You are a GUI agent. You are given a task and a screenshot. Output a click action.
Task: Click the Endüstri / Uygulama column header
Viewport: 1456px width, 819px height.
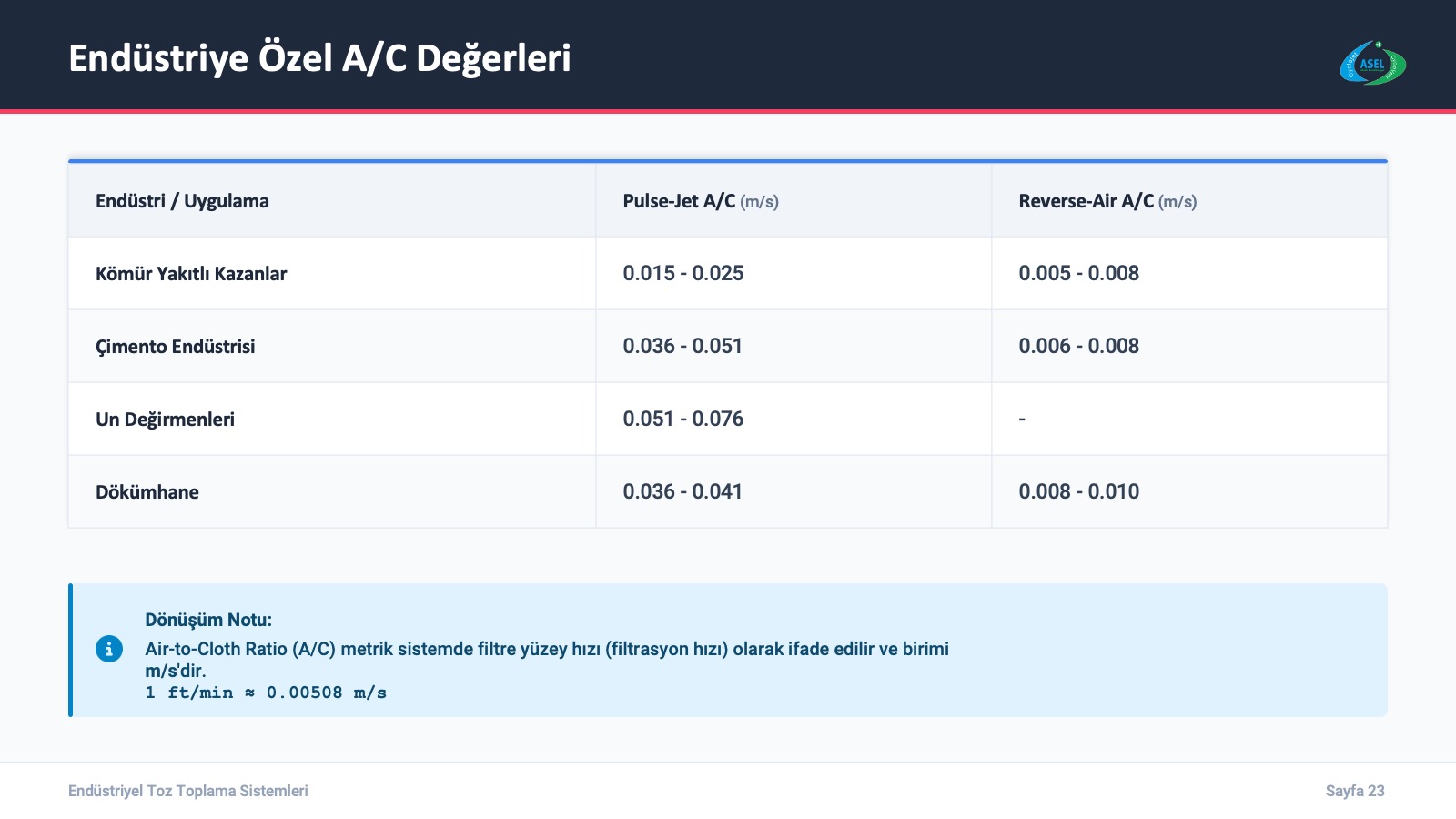click(x=182, y=201)
